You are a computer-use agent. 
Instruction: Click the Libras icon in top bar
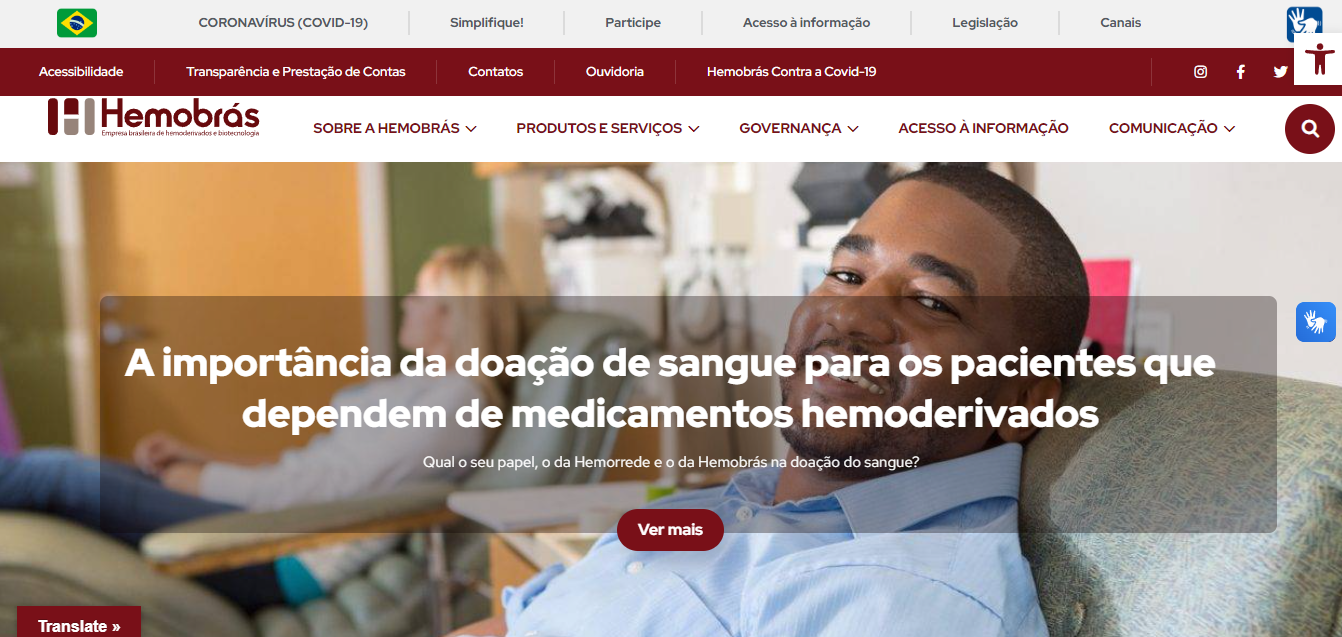(x=1304, y=23)
